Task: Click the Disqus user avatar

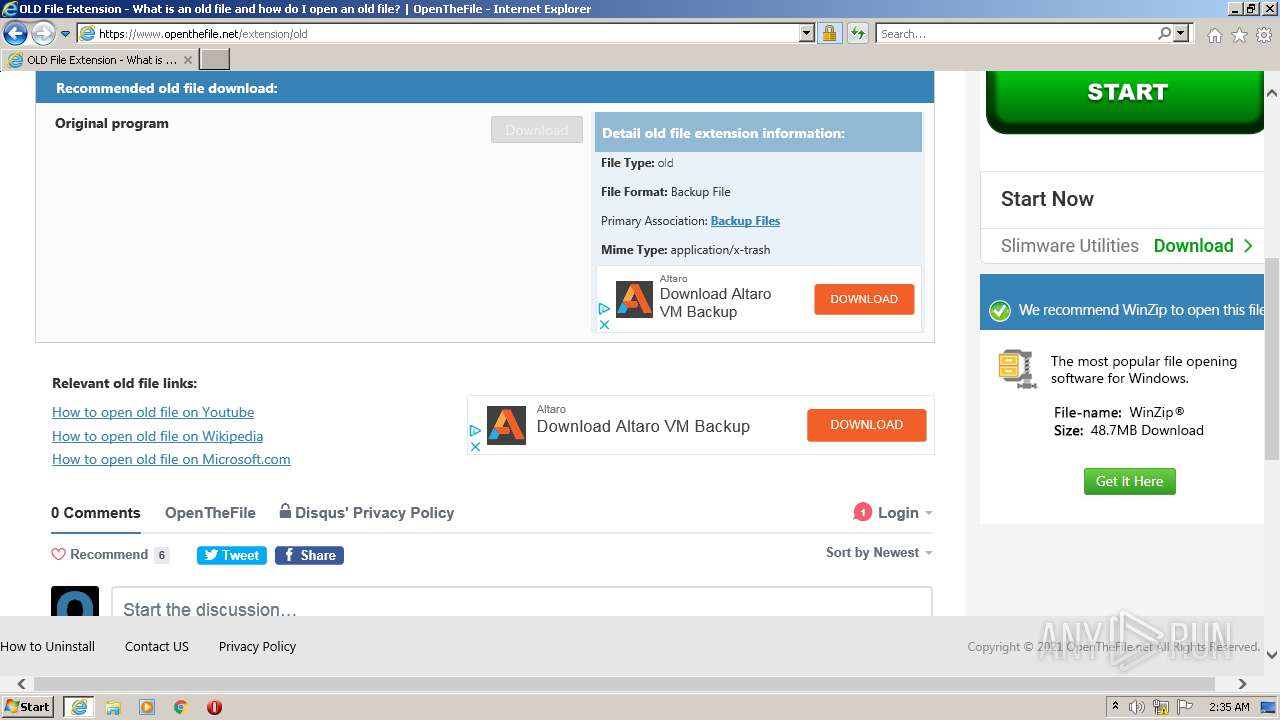Action: 75,601
